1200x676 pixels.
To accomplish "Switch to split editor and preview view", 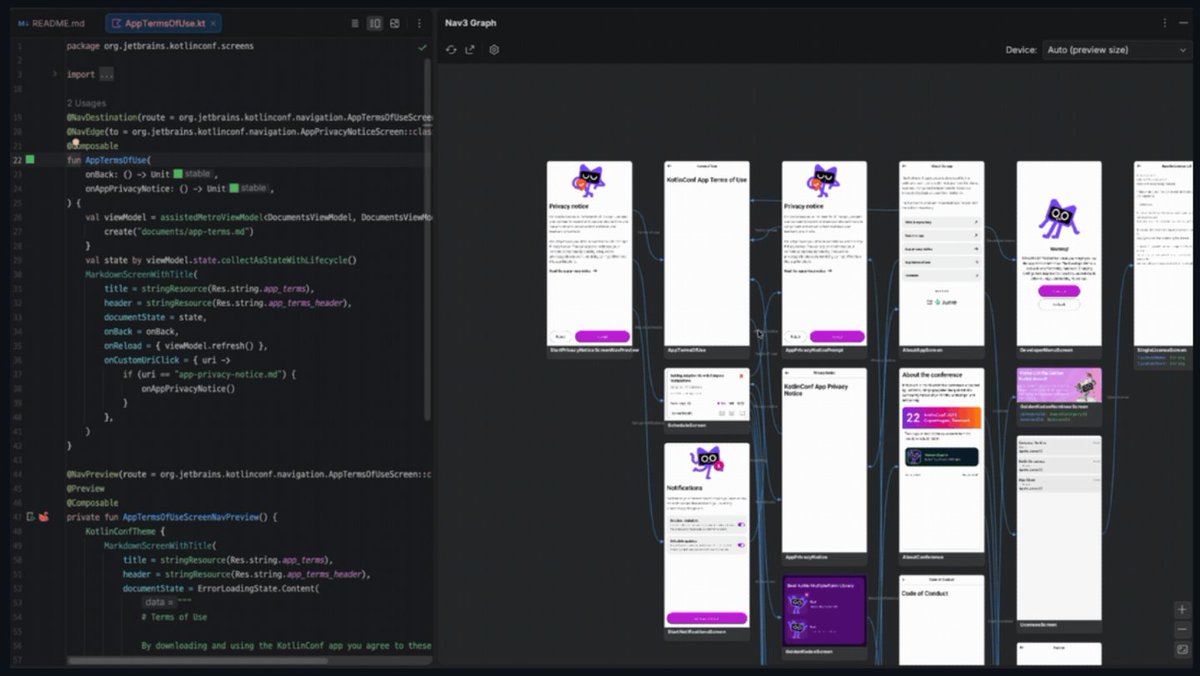I will pos(375,22).
